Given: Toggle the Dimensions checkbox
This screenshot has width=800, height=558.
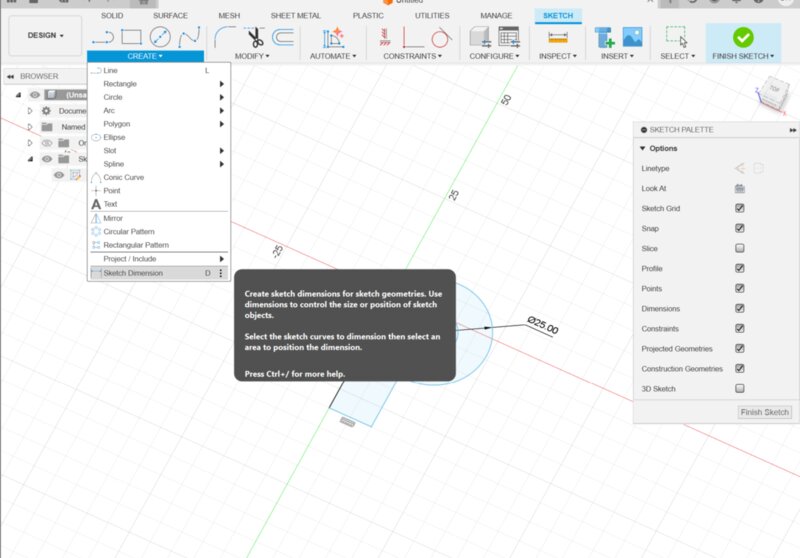Looking at the screenshot, I should point(739,308).
